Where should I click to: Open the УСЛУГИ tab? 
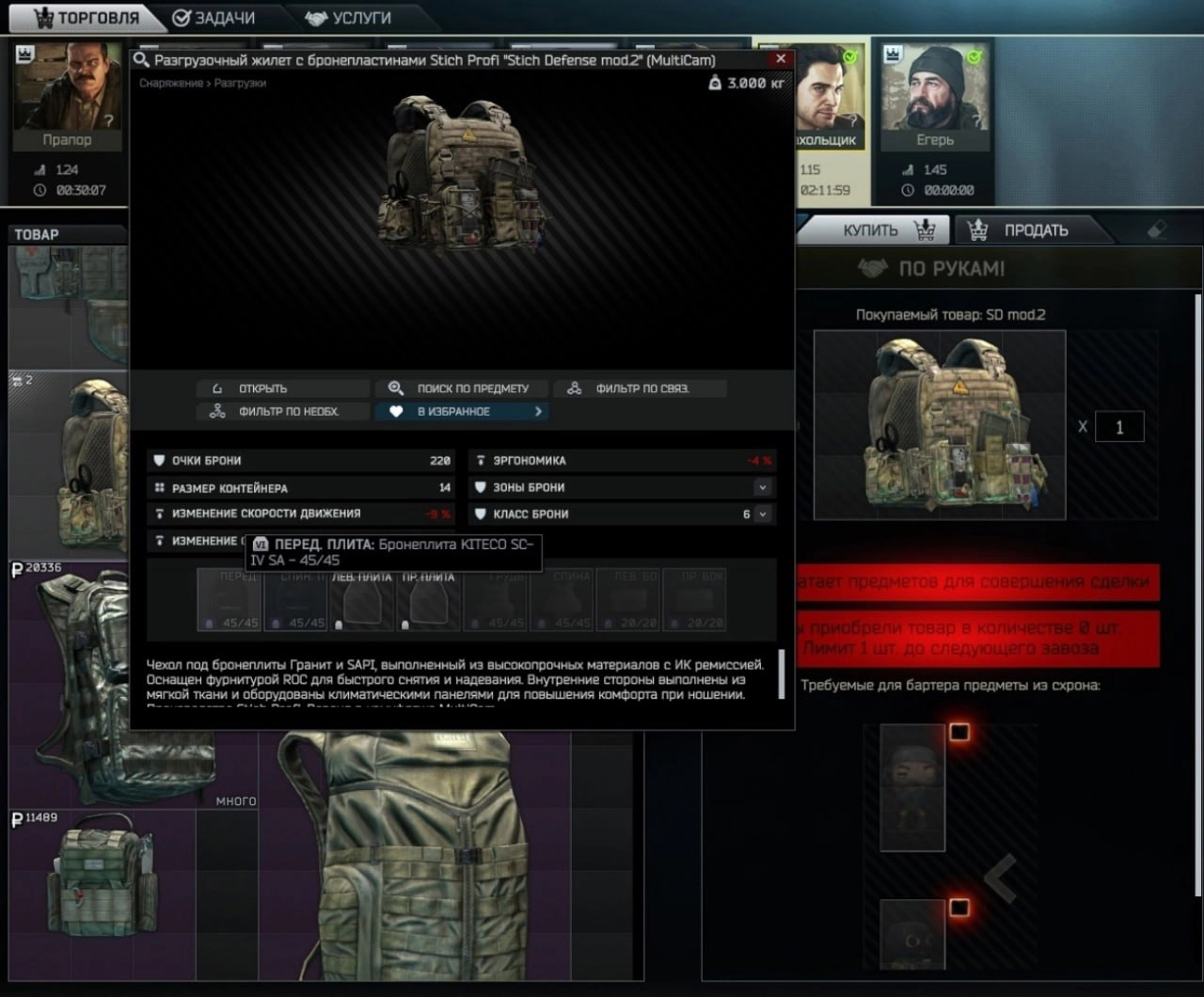349,17
